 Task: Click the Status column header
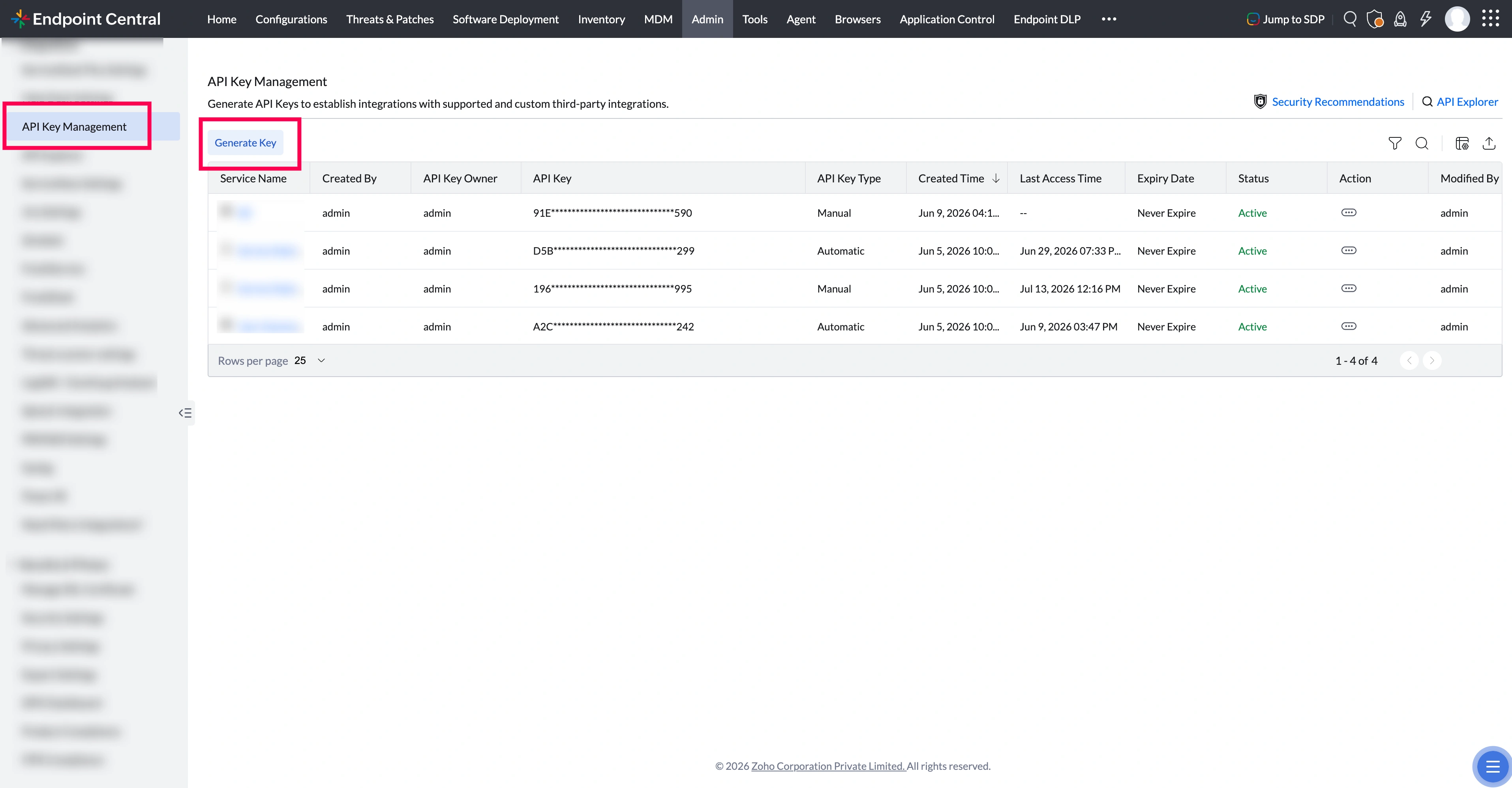pyautogui.click(x=1253, y=178)
